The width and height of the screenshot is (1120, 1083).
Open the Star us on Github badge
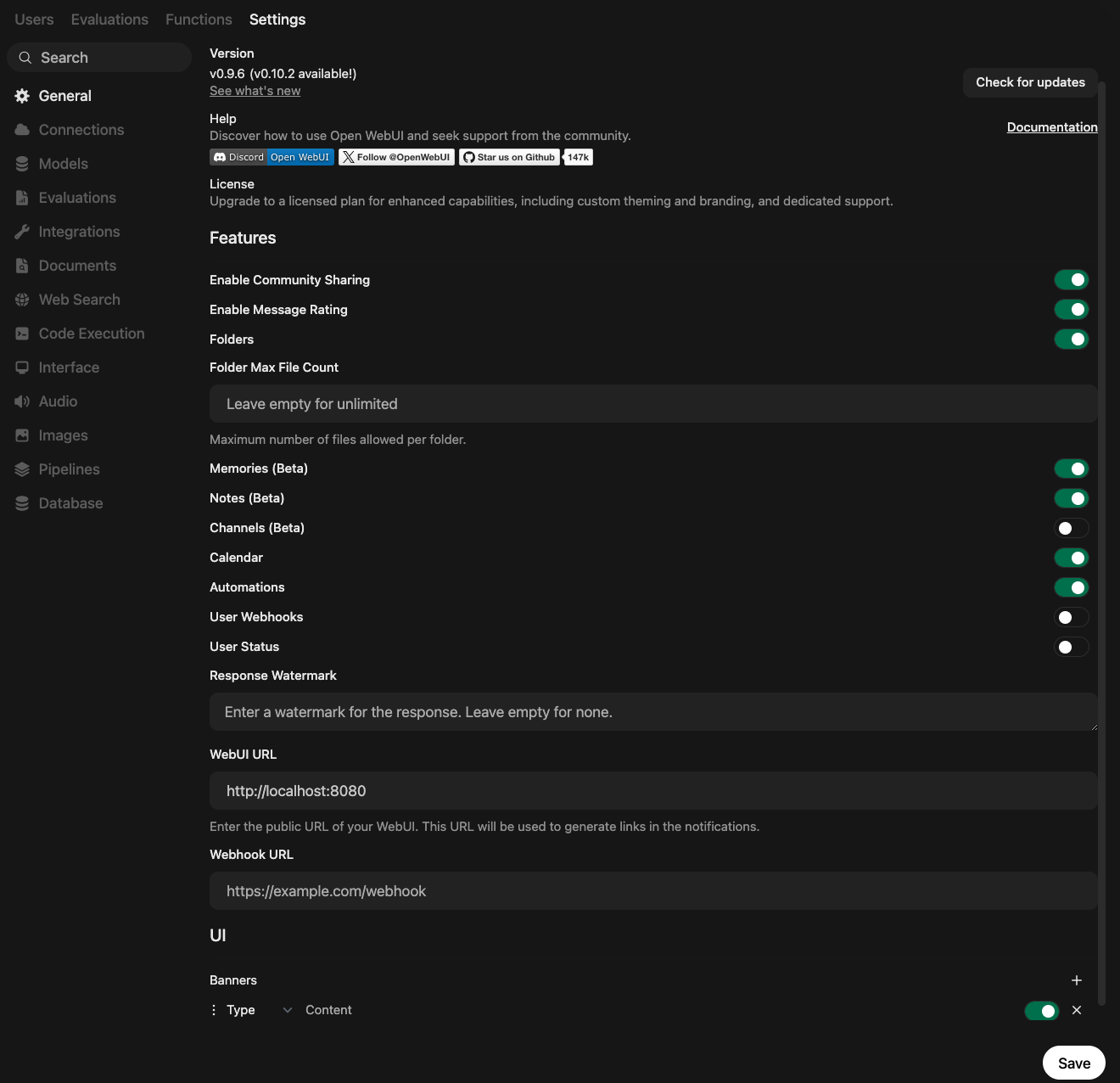coord(510,157)
